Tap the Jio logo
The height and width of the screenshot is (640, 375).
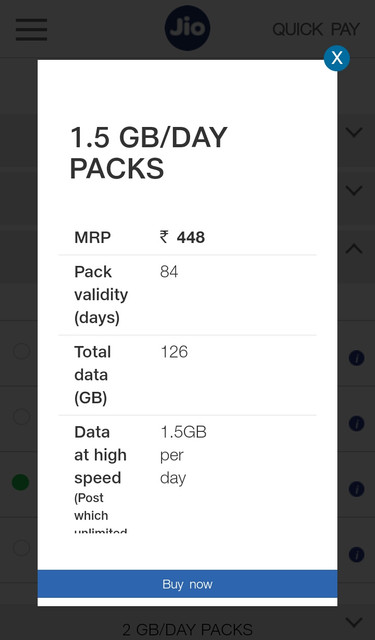tap(187, 28)
